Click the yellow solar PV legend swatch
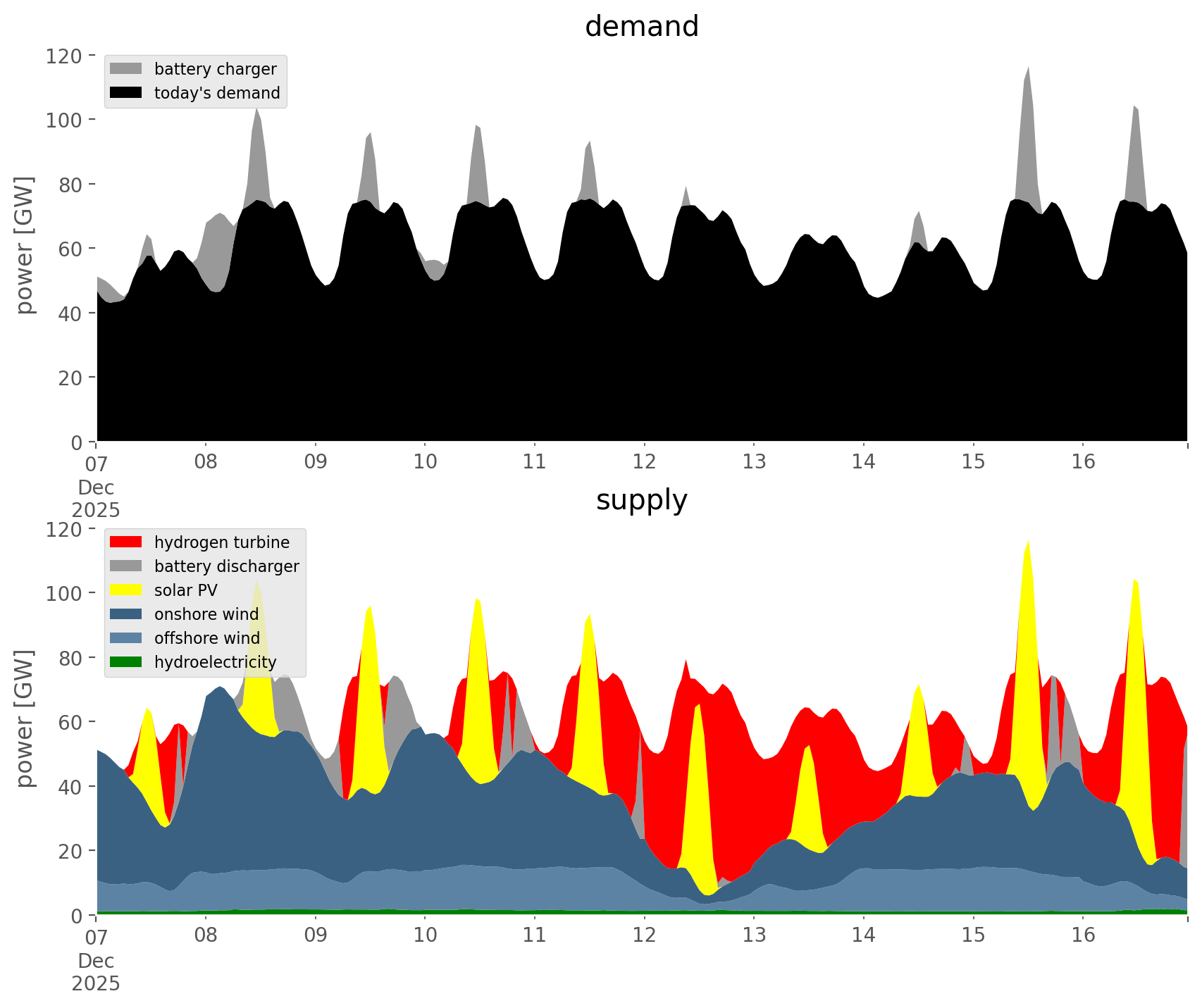Viewport: 1202px width, 1008px height. pos(126,590)
